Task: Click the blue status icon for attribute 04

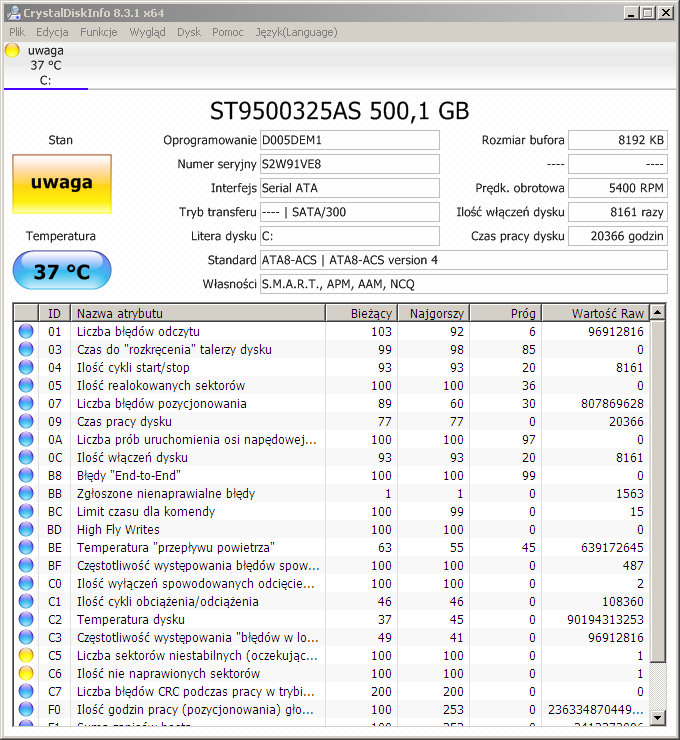Action: point(26,367)
